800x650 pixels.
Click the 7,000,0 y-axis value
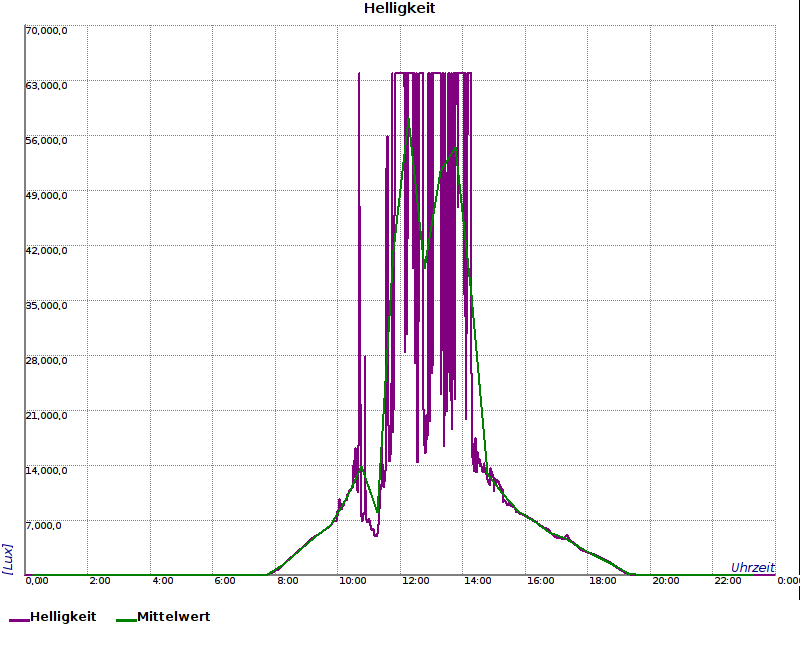[43, 526]
